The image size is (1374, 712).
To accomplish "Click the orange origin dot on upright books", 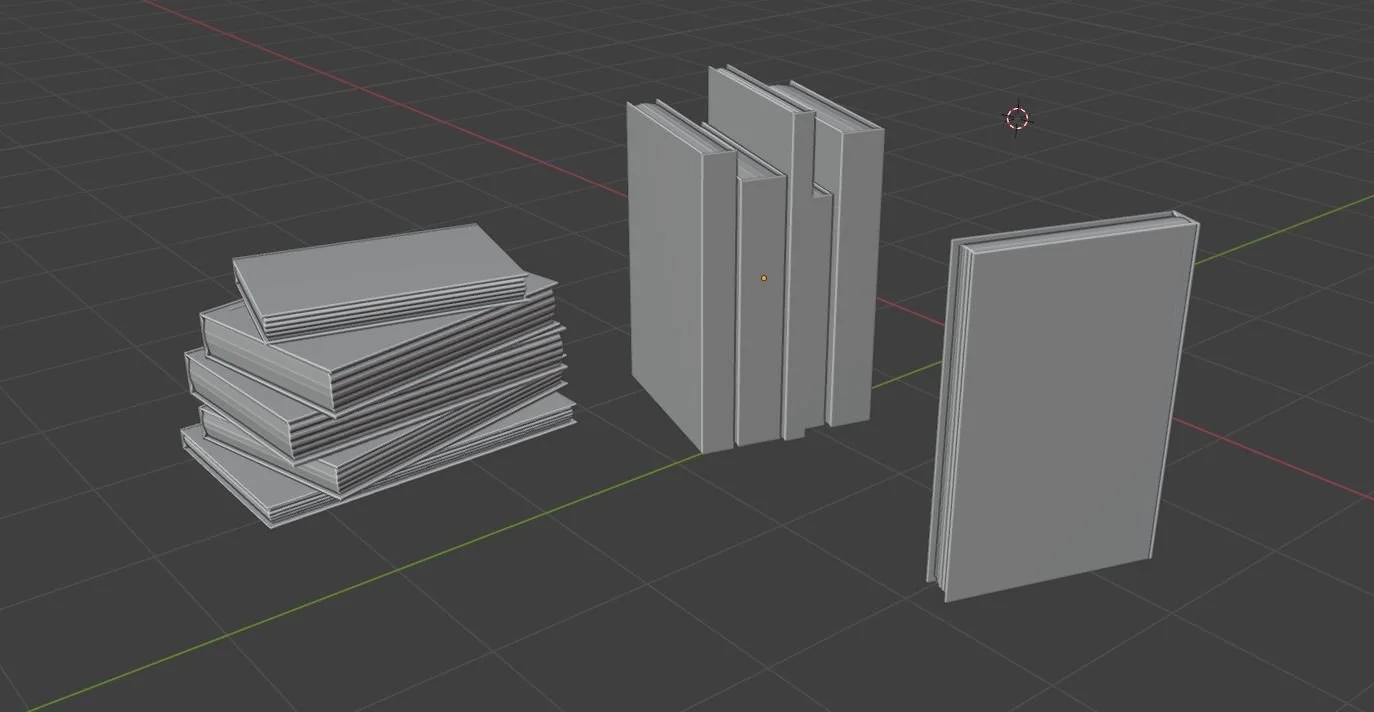I will tap(764, 278).
